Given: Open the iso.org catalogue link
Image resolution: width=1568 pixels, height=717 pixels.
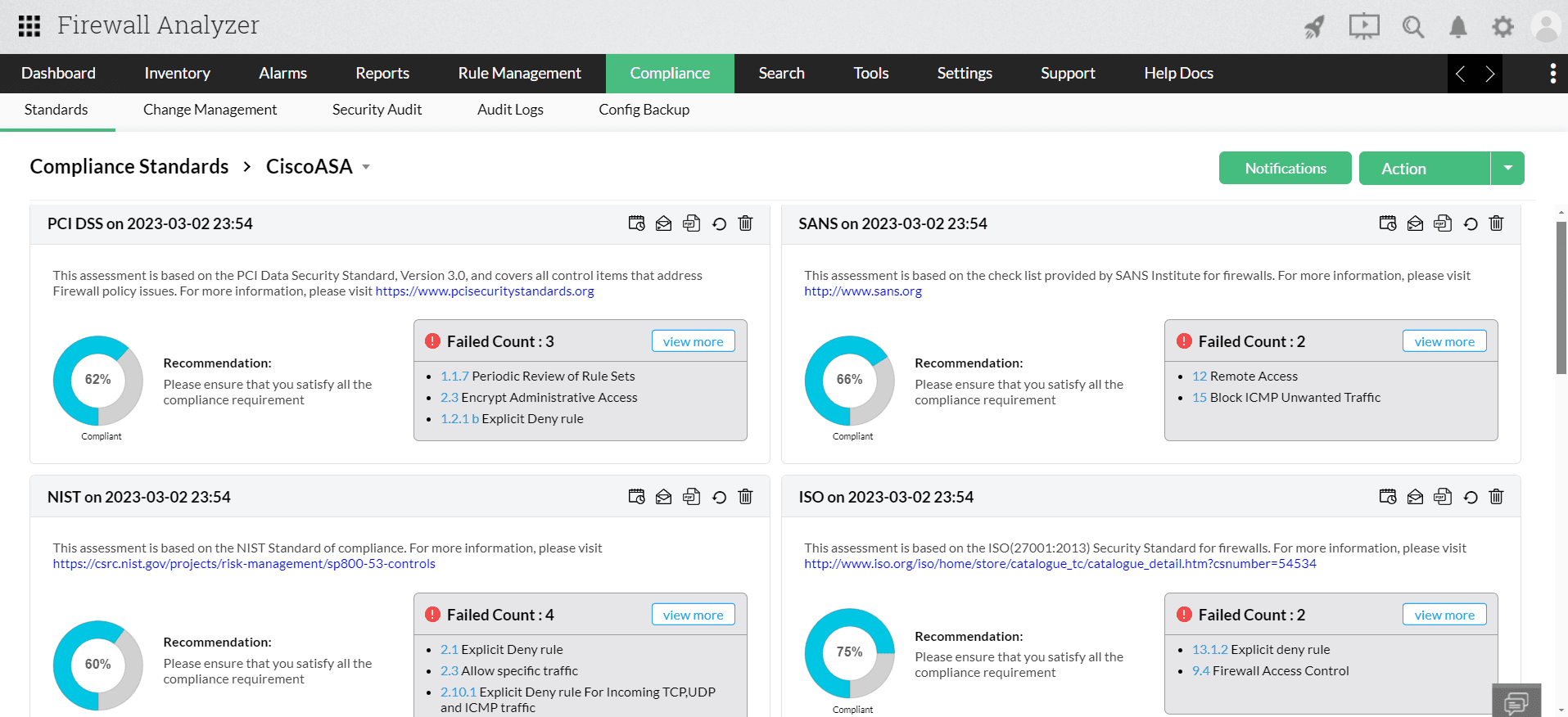Looking at the screenshot, I should [1060, 564].
